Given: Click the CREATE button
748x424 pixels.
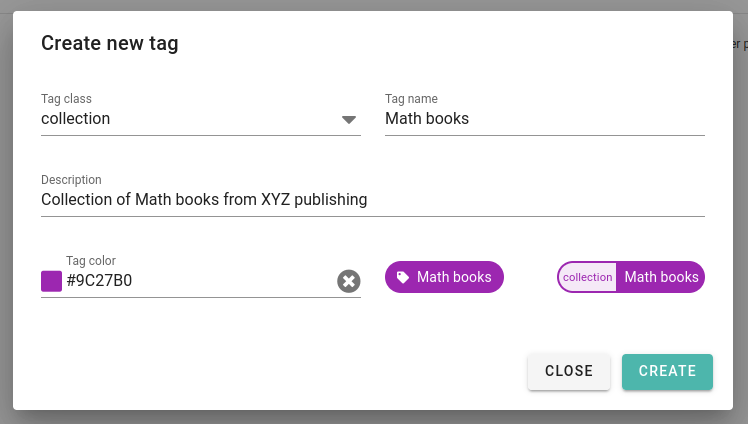Looking at the screenshot, I should coord(667,372).
